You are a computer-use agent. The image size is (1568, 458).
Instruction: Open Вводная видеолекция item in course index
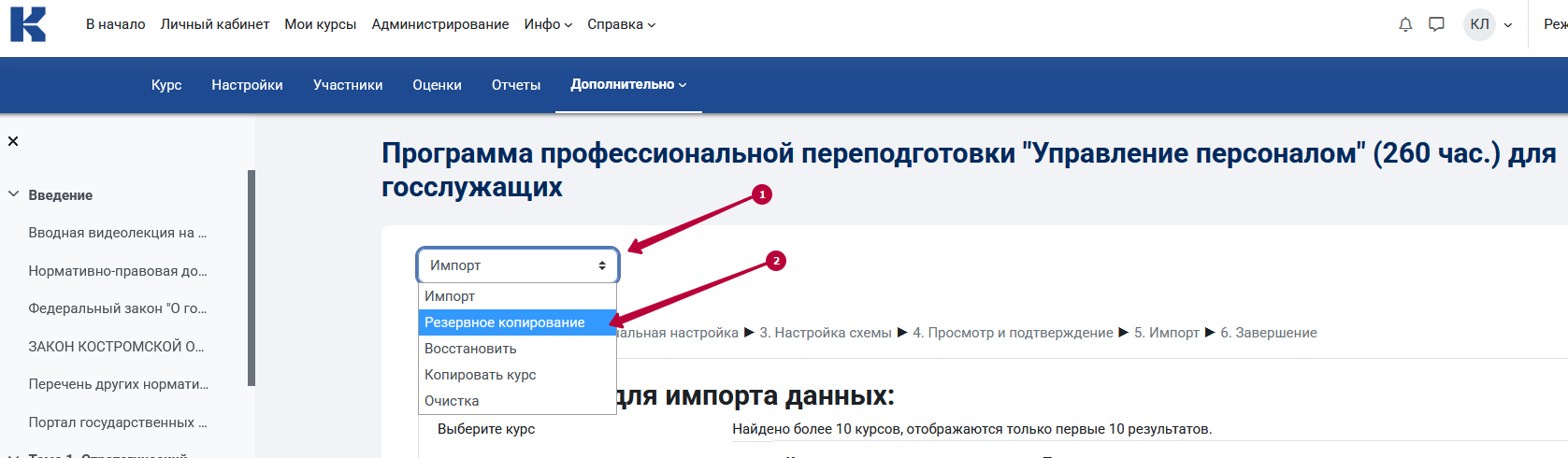(x=118, y=233)
